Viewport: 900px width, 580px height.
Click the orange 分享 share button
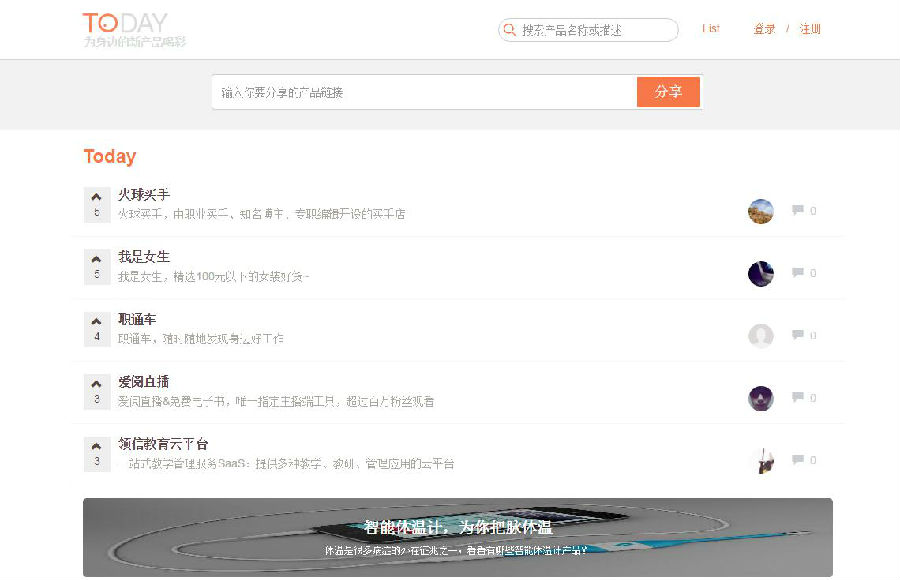click(668, 91)
